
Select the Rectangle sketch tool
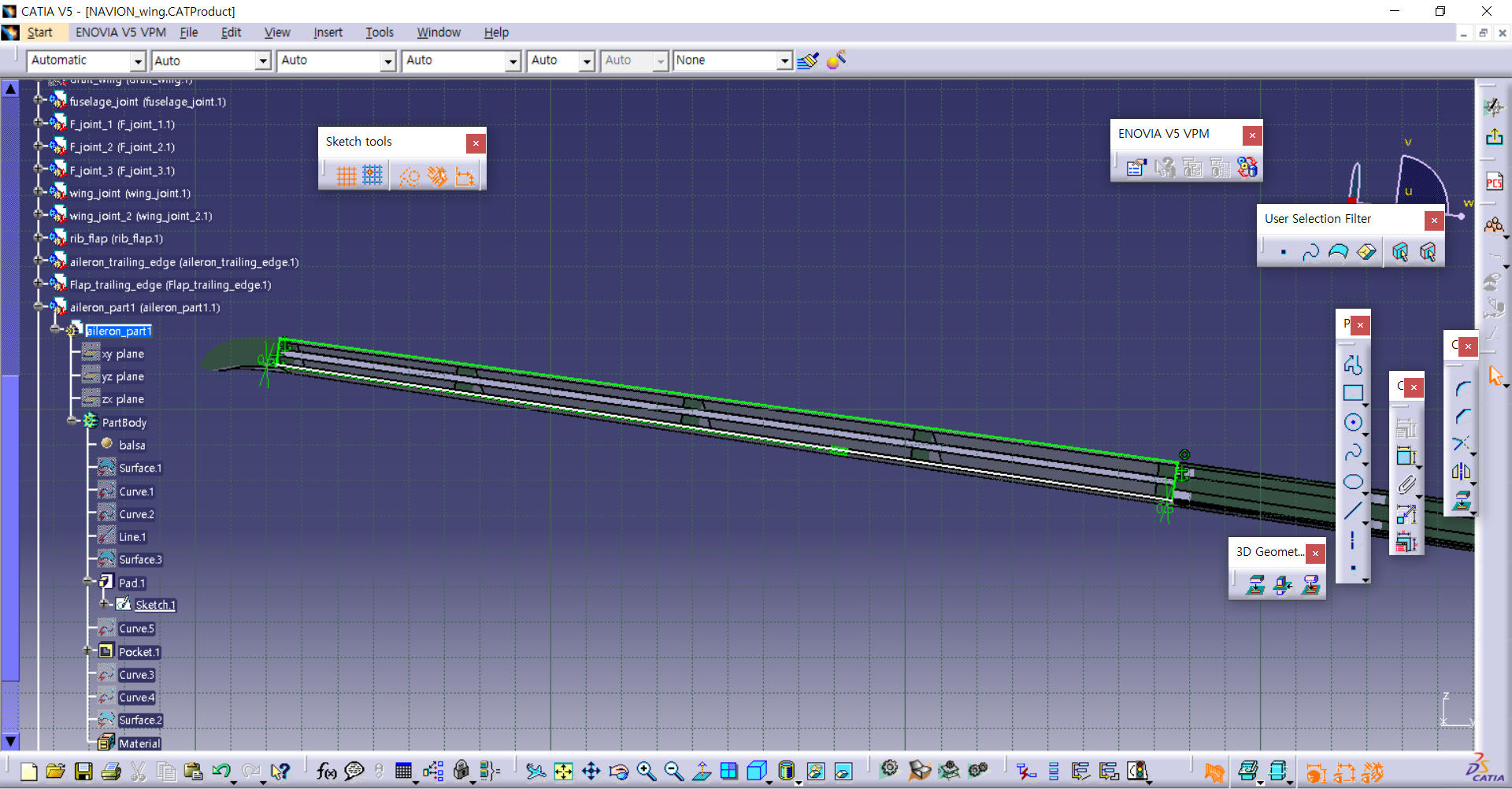click(1353, 393)
